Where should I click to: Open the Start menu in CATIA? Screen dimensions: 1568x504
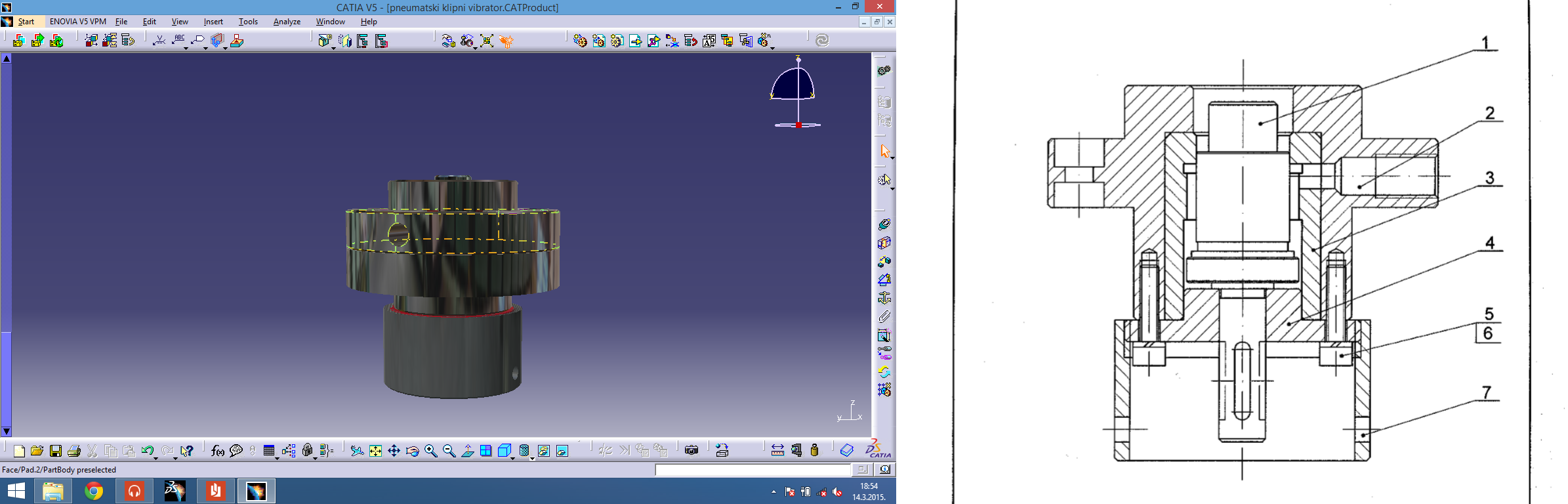pyautogui.click(x=26, y=22)
